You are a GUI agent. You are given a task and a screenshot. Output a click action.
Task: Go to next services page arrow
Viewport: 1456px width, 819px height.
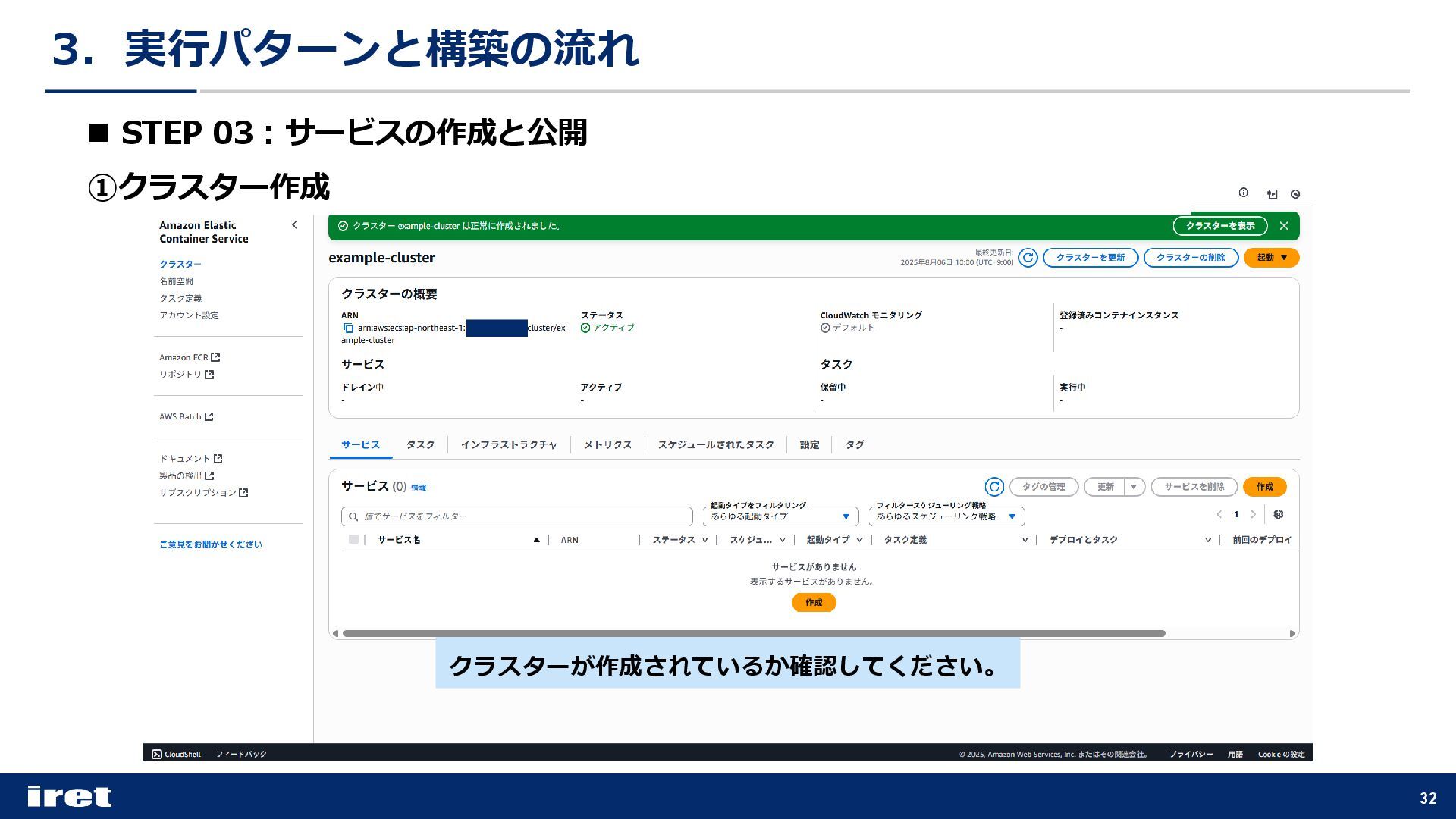(1253, 514)
